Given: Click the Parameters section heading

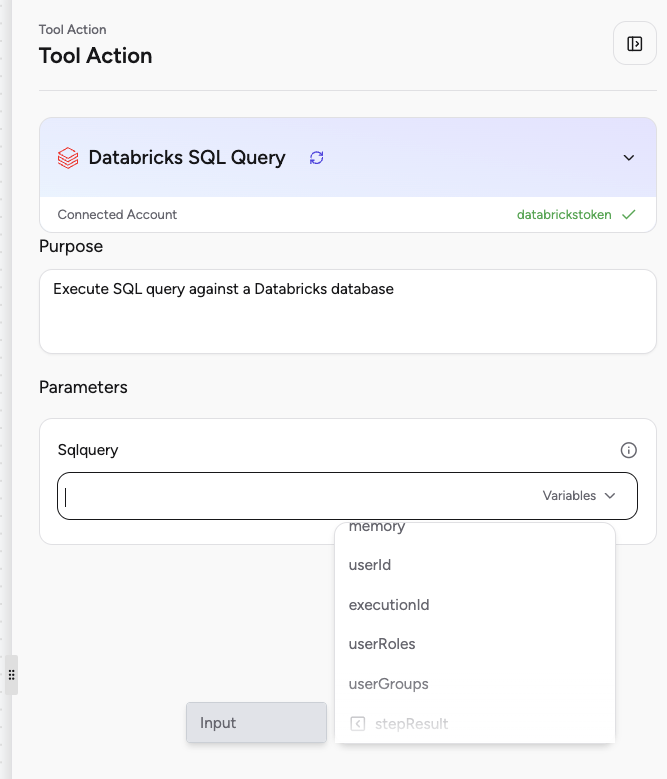Looking at the screenshot, I should click(83, 387).
